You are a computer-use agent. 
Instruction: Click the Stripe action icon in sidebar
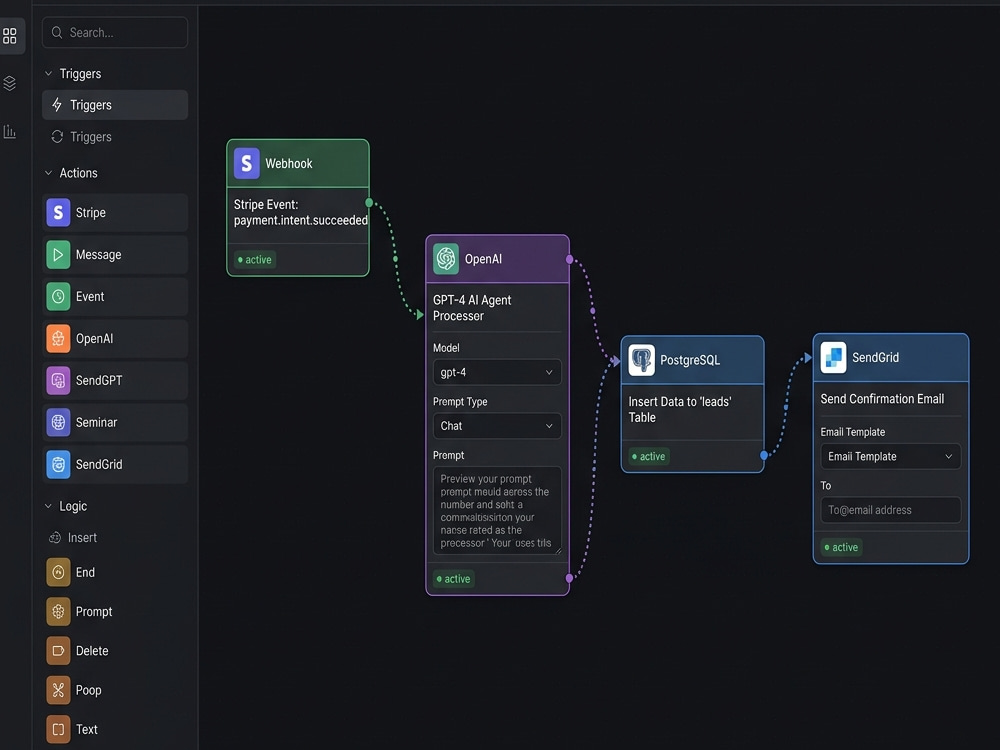pos(58,212)
